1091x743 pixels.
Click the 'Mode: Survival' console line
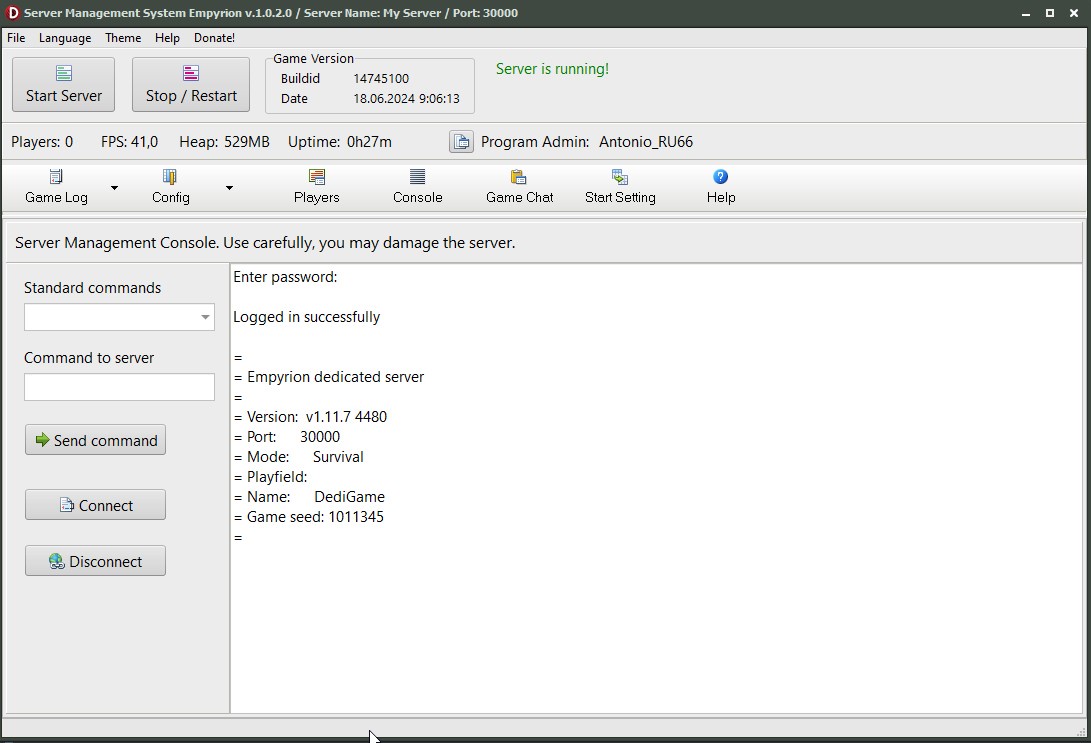point(298,457)
